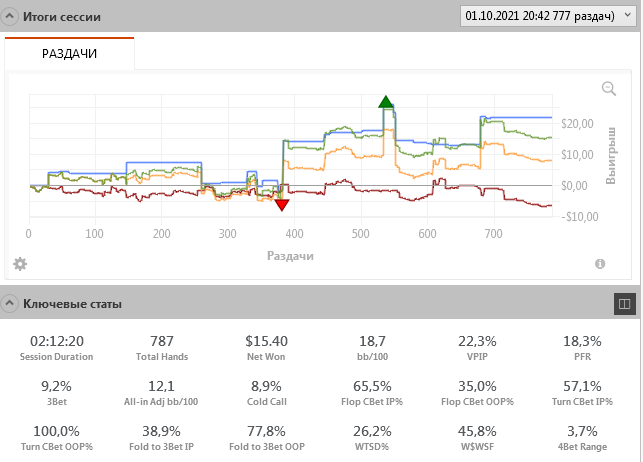643x462 pixels.
Task: Click the Session Duration stat value
Action: click(56, 342)
